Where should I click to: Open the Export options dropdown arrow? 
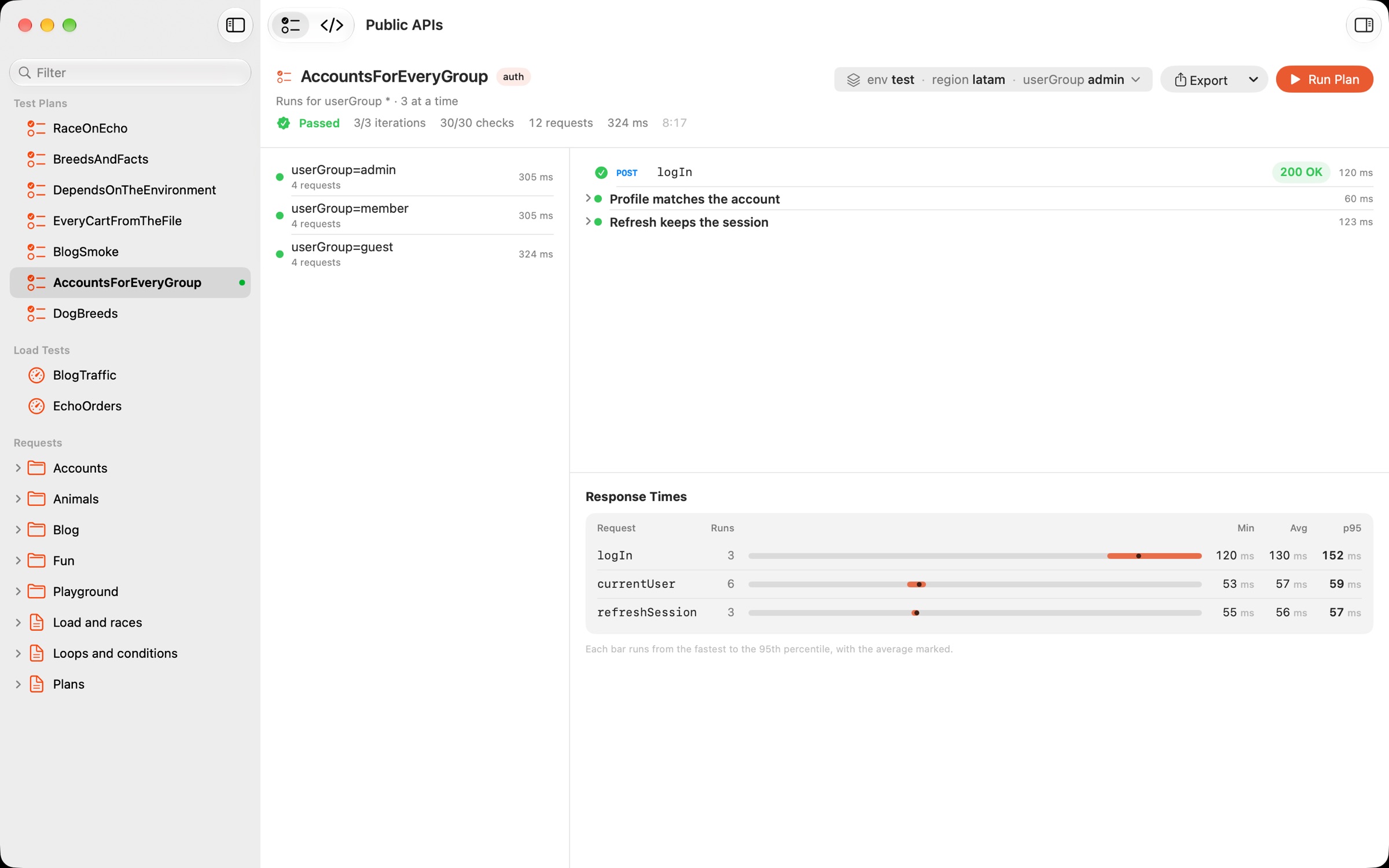(x=1254, y=80)
